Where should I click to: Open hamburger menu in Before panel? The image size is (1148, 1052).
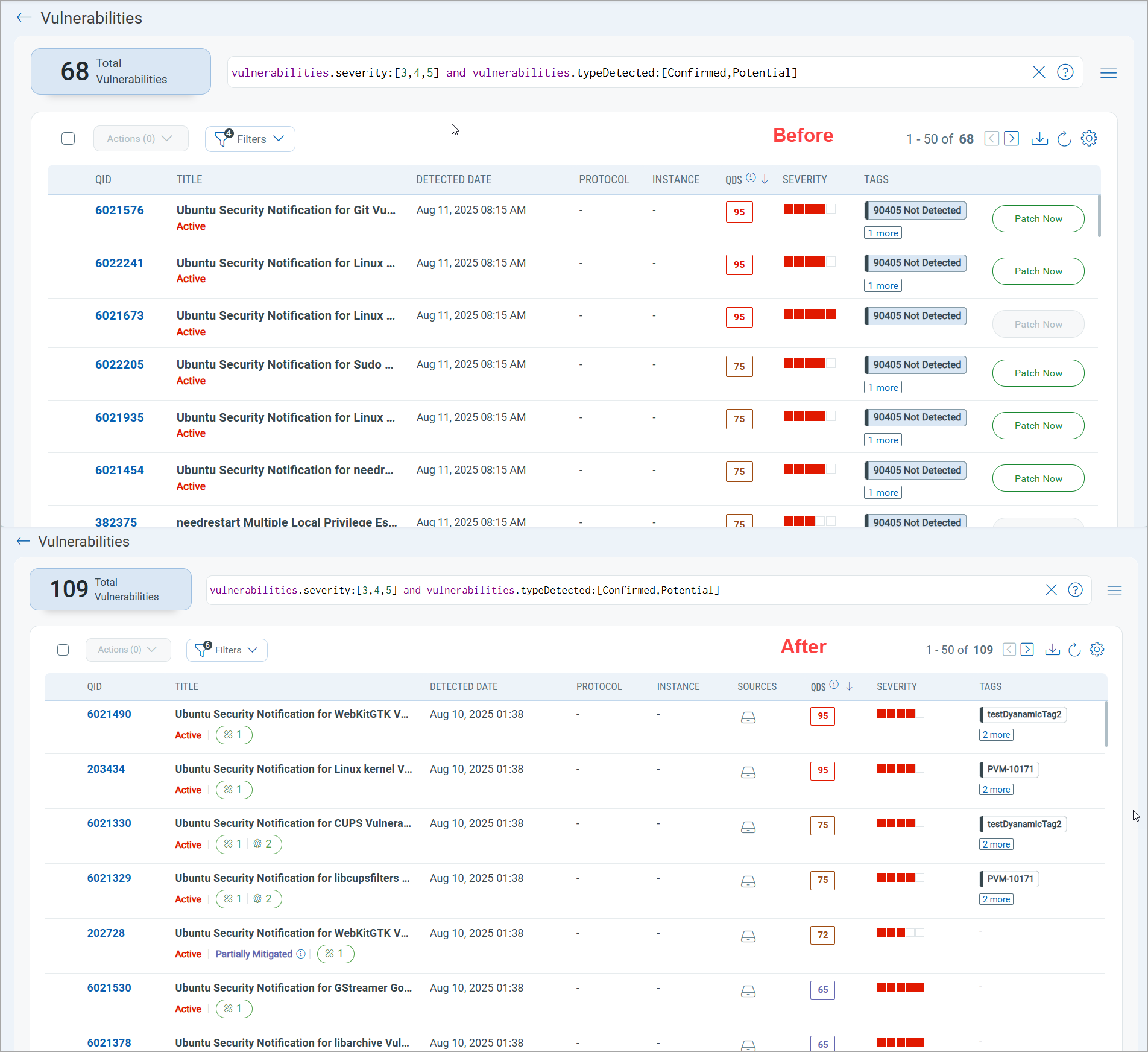1108,73
